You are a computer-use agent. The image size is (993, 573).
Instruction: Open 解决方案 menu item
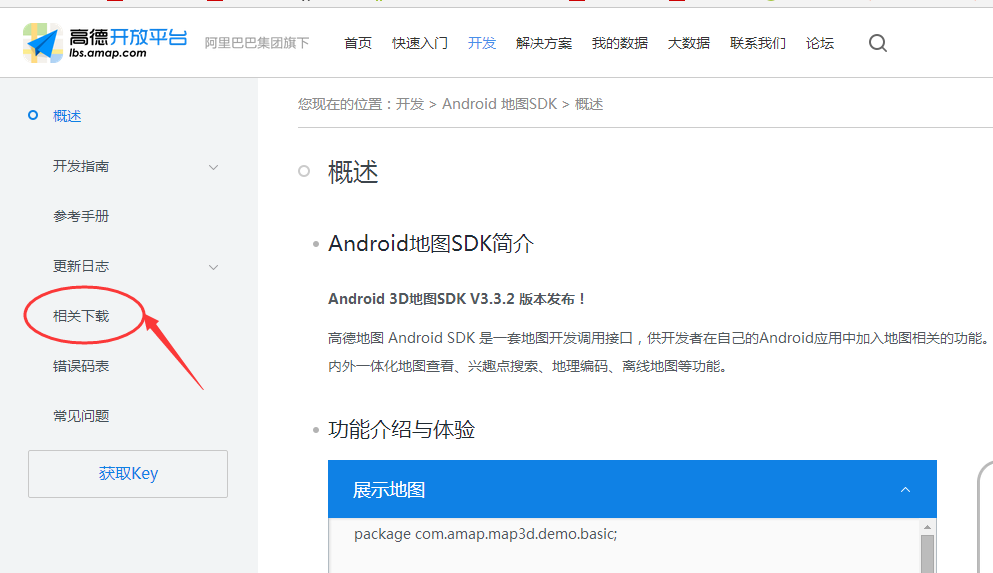tap(544, 43)
